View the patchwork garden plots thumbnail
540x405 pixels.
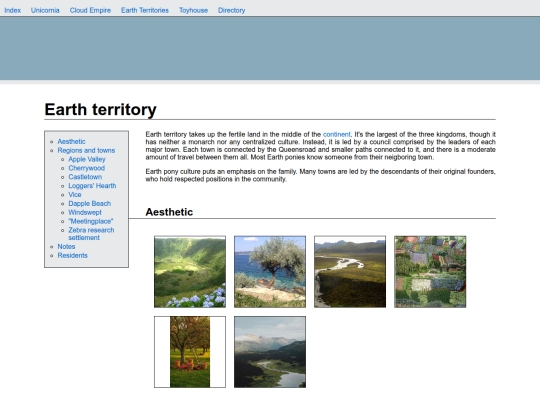click(430, 272)
